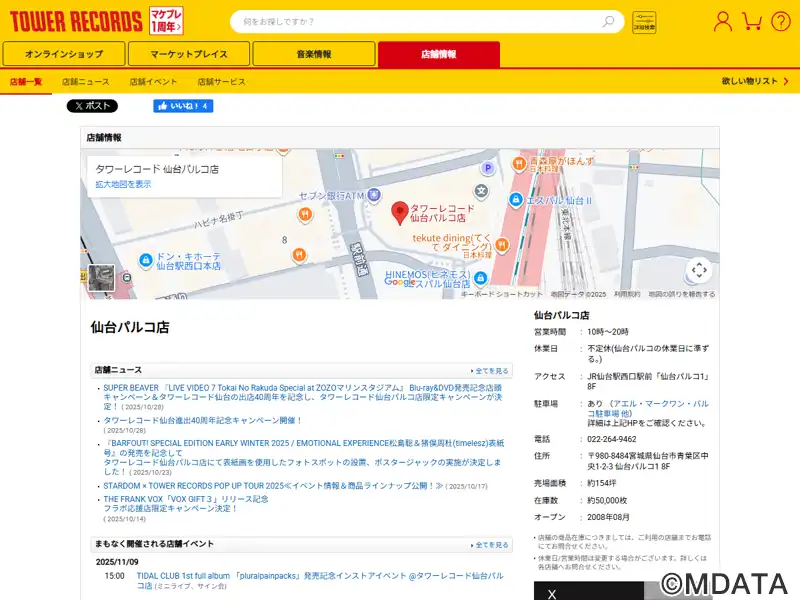Select 店舗イベント in the sub menu
This screenshot has height=600, width=800.
(x=153, y=81)
